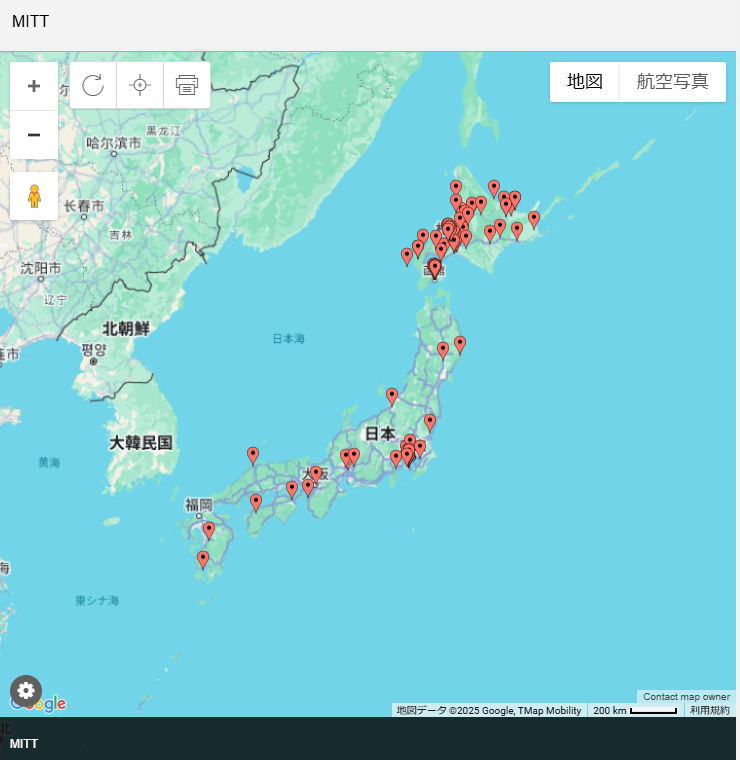This screenshot has width=740, height=760.
Task: Zoom in with the plus button
Action: (34, 86)
